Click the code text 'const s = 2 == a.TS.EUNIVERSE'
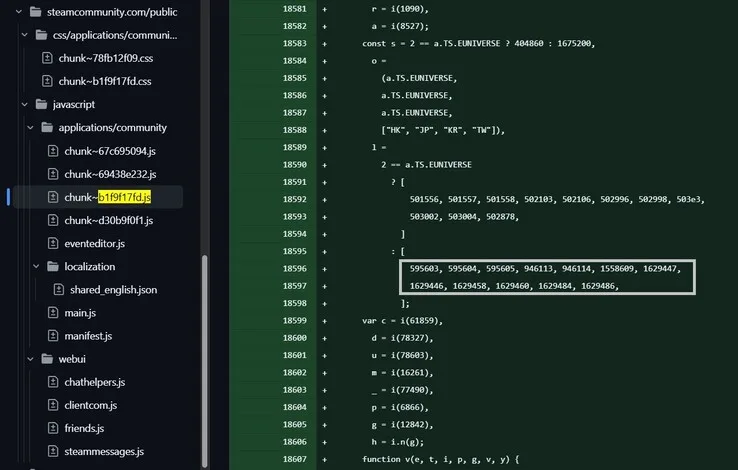The image size is (738, 470). tap(431, 43)
